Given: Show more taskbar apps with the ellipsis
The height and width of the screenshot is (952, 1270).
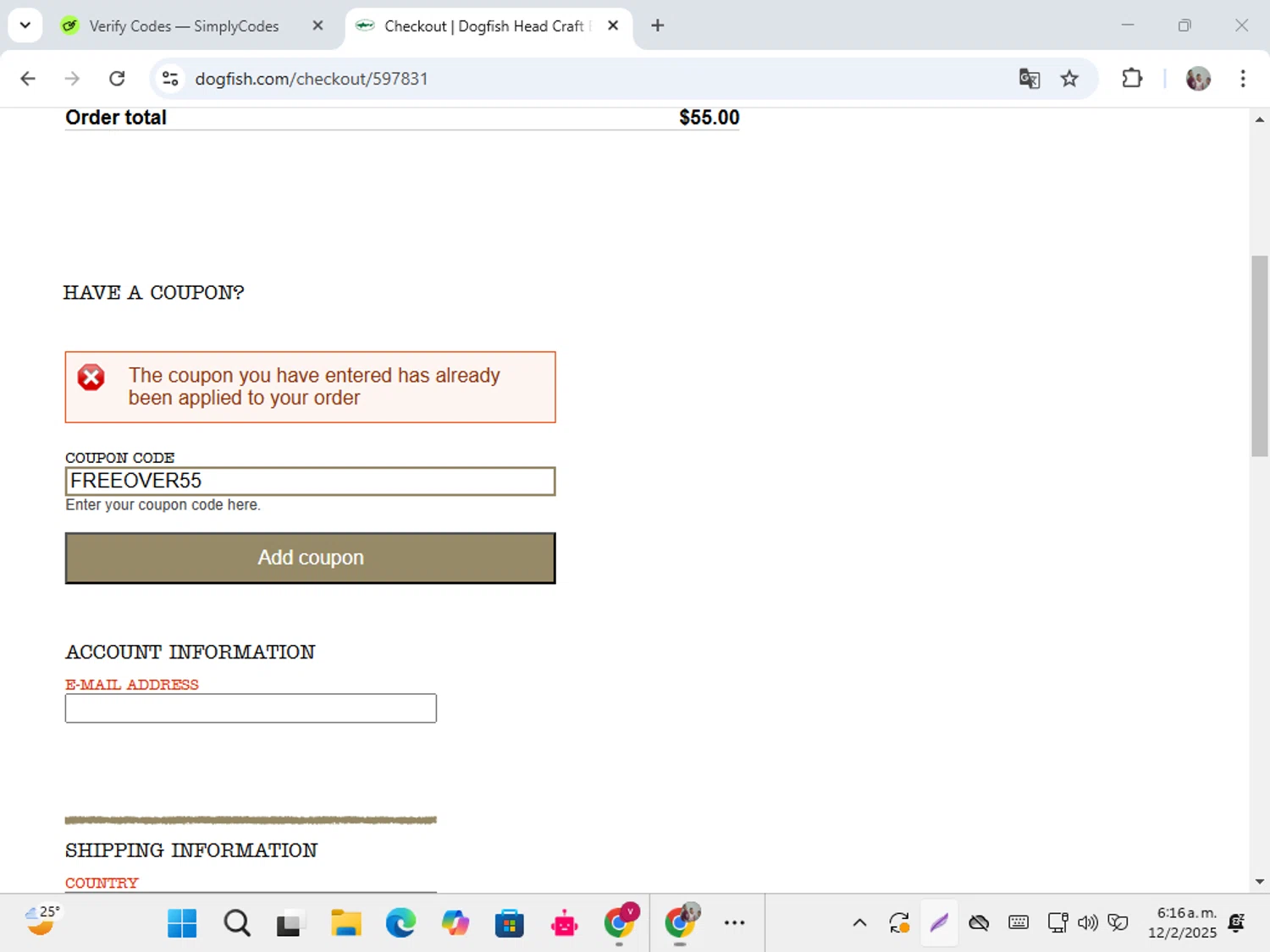Looking at the screenshot, I should (x=735, y=923).
